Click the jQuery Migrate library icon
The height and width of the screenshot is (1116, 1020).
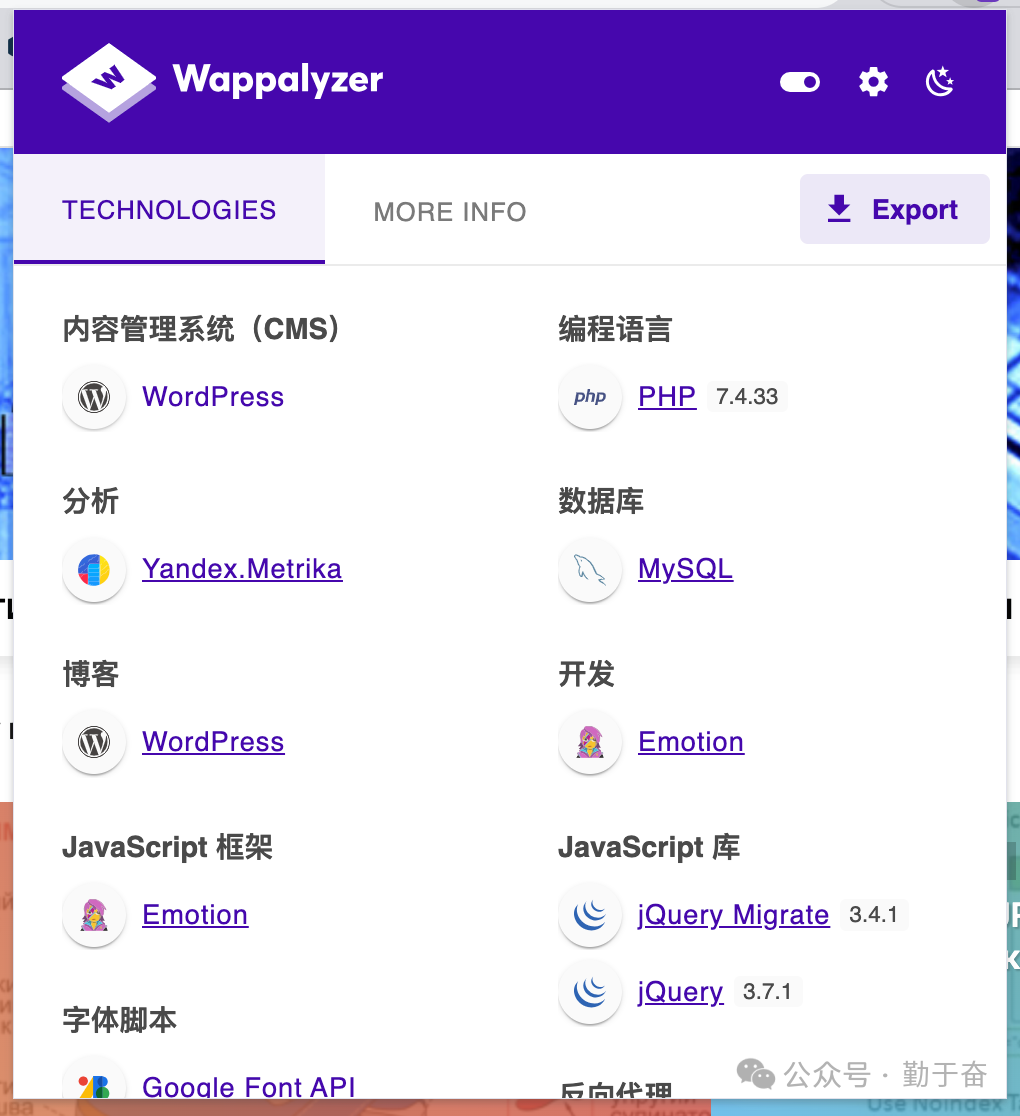pos(590,914)
